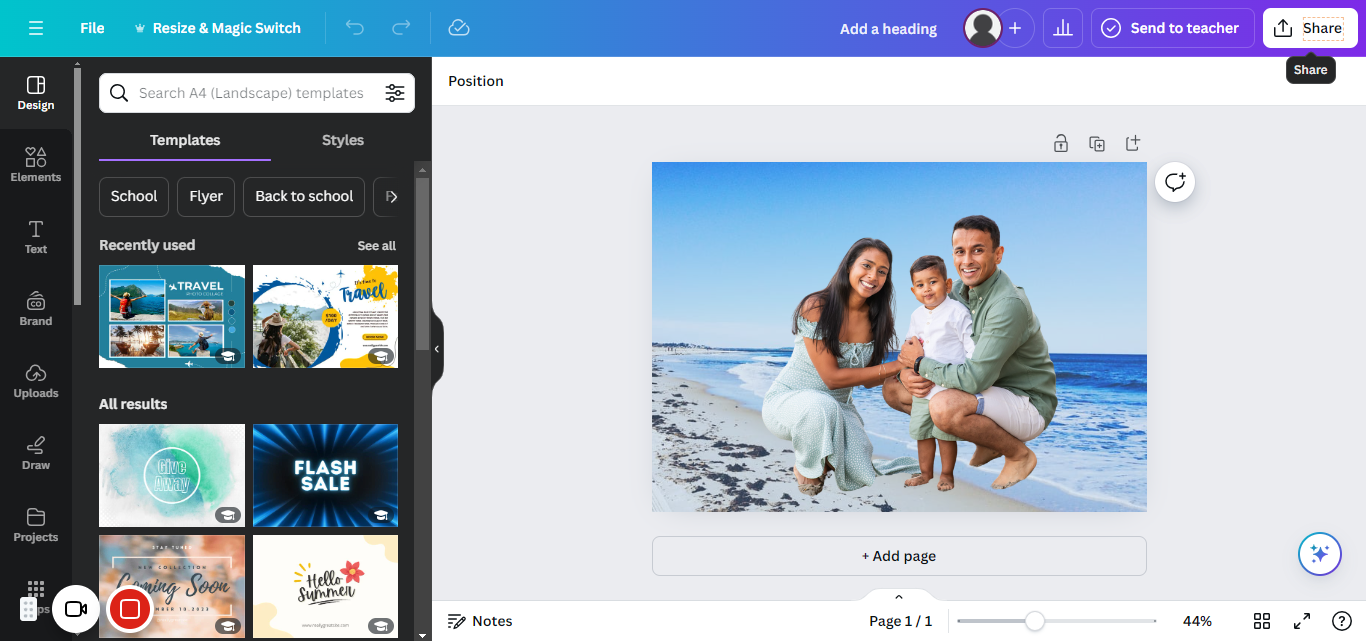This screenshot has height=641, width=1366.
Task: Open Resize & Magic Switch
Action: coord(217,28)
